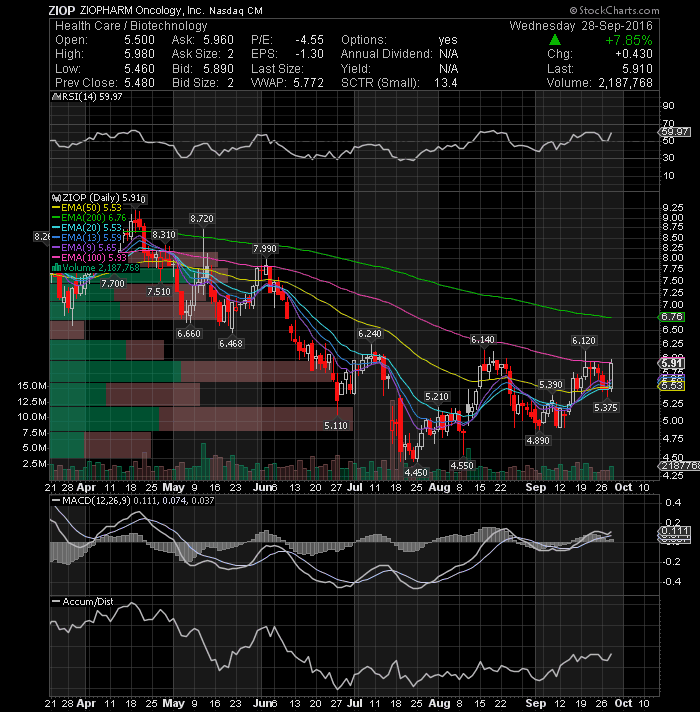Click the Wednesday 28-Sep-2016 date

[581, 26]
